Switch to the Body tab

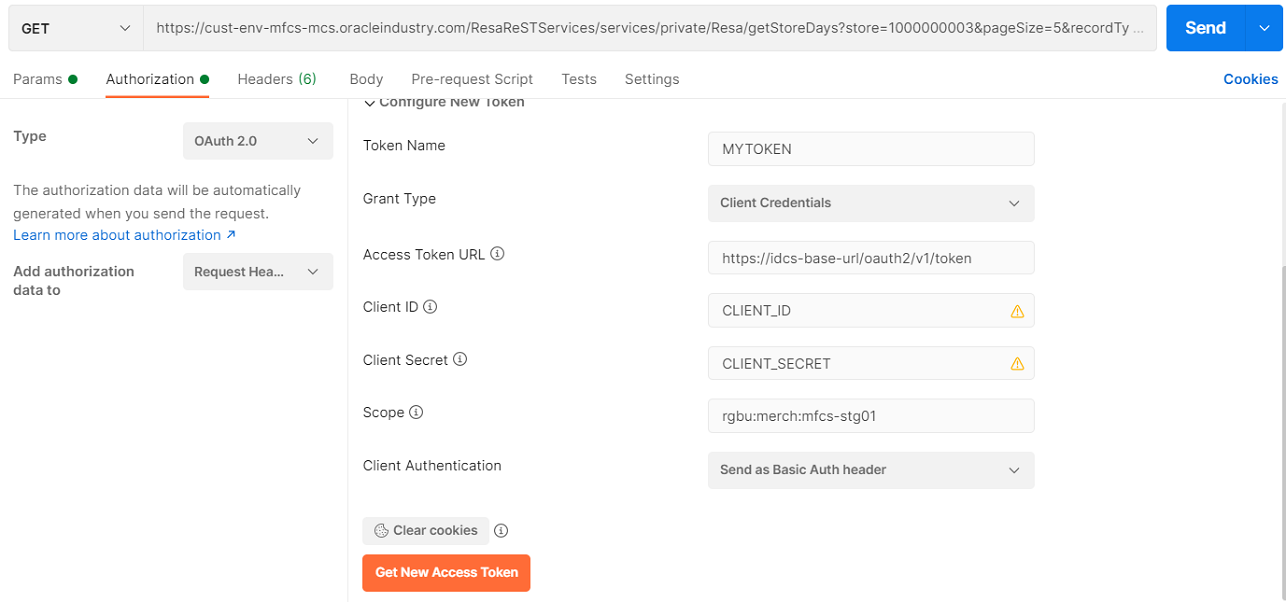365,78
